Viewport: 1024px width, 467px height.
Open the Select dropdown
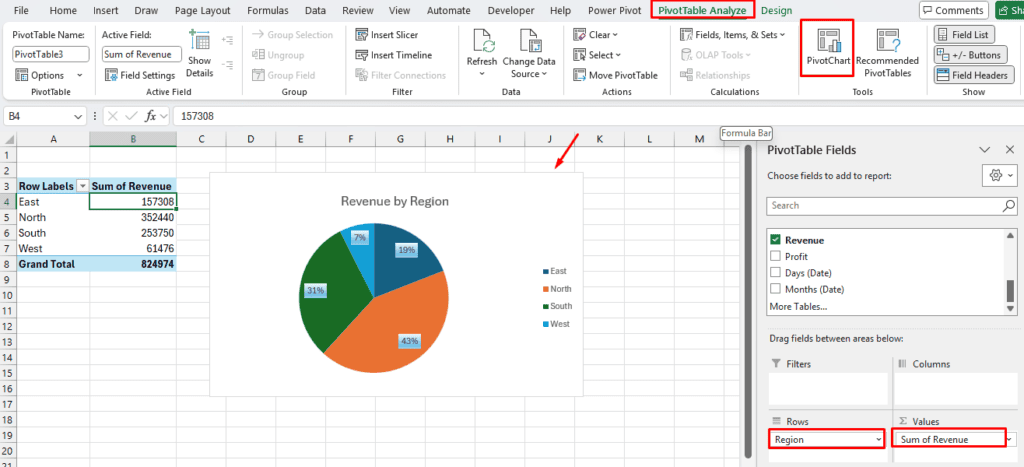[x=597, y=55]
